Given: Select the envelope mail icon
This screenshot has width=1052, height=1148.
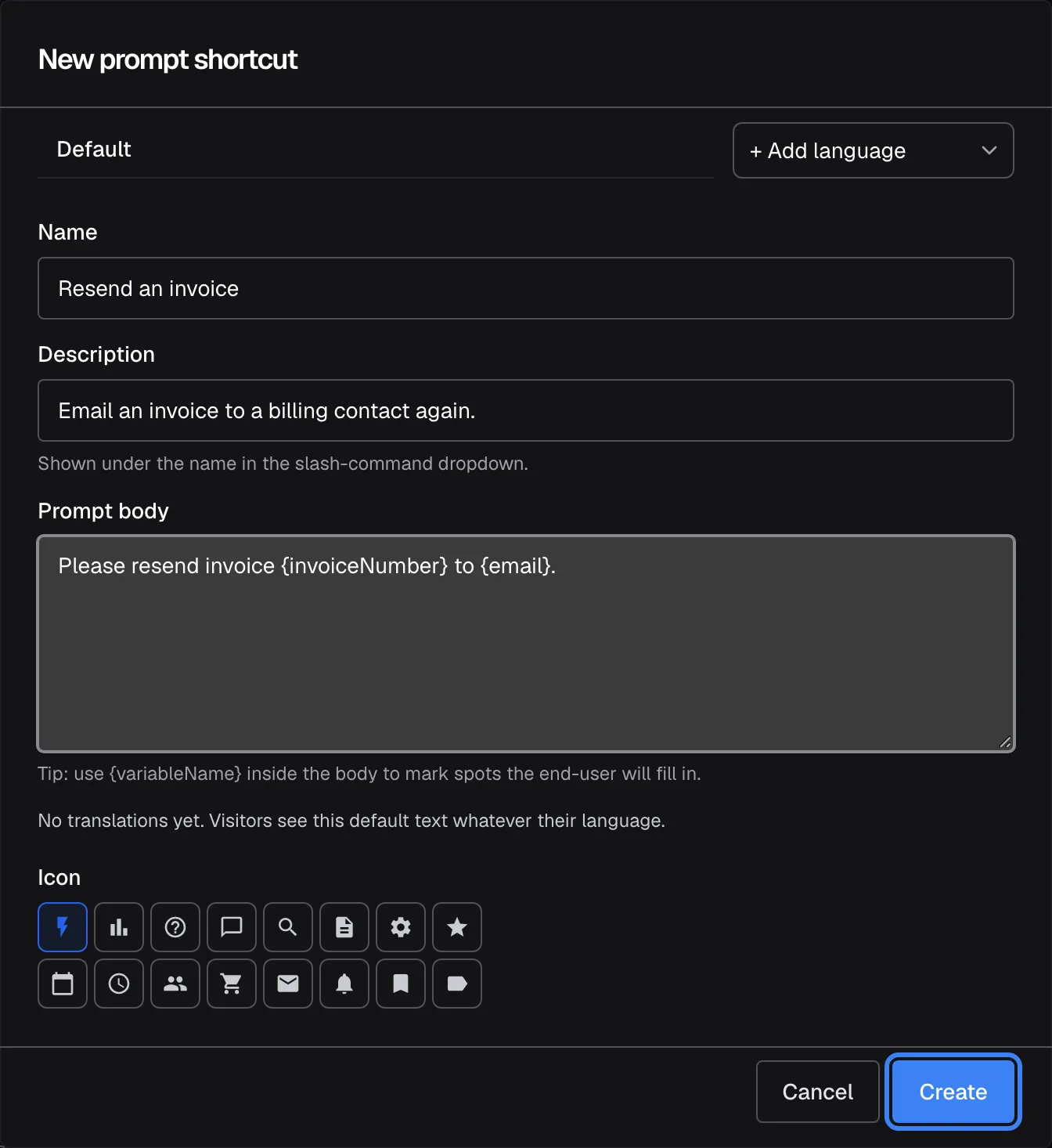Looking at the screenshot, I should coord(288,984).
